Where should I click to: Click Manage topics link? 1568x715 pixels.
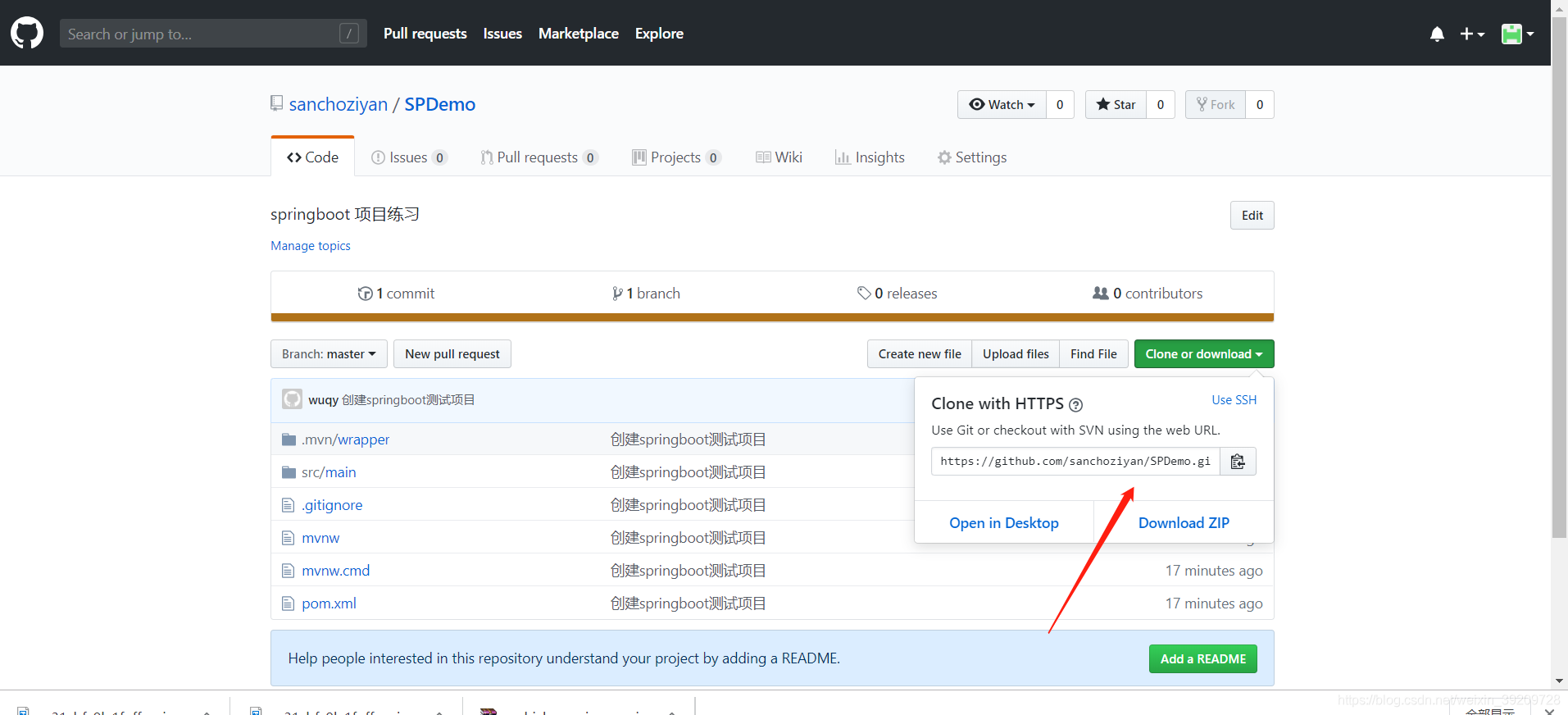(311, 246)
